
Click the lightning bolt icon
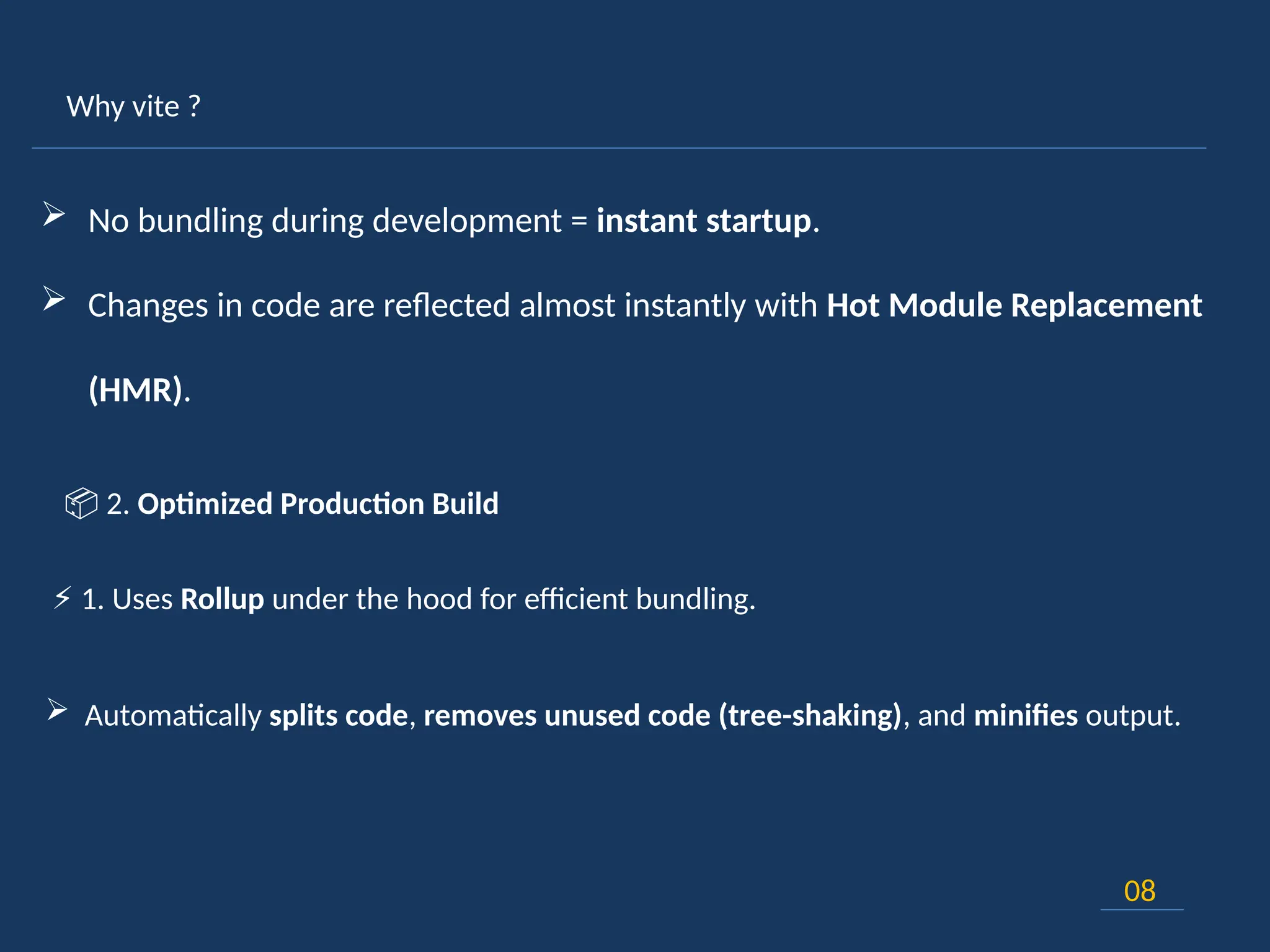[x=63, y=598]
